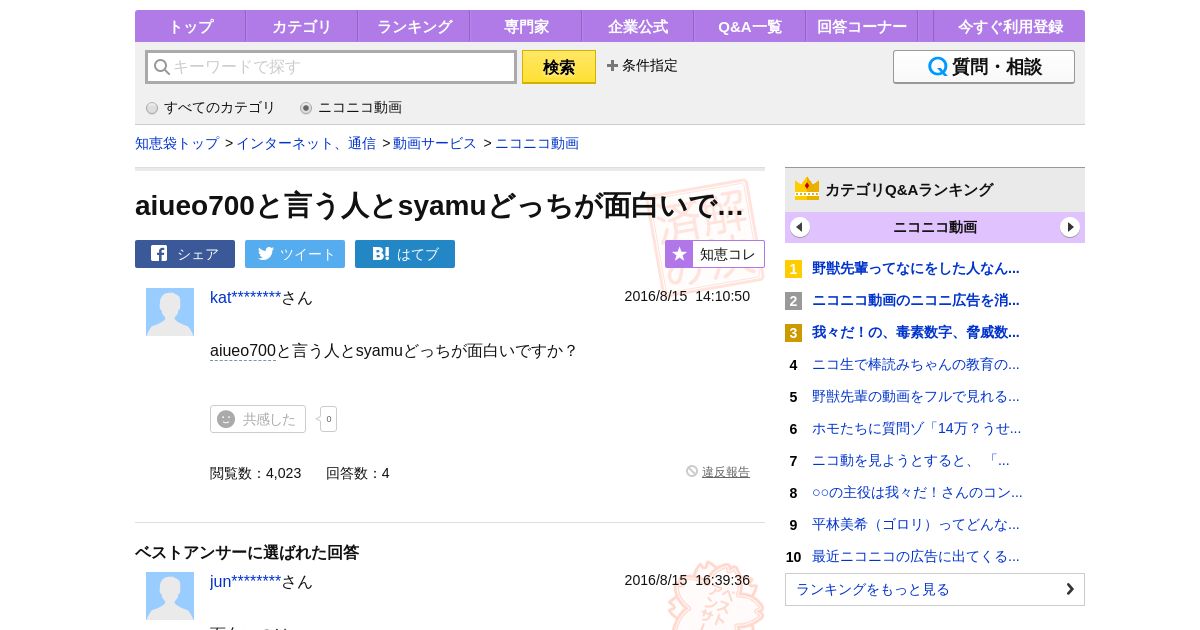Open the 条件指定 link
1200x630 pixels.
pos(649,66)
